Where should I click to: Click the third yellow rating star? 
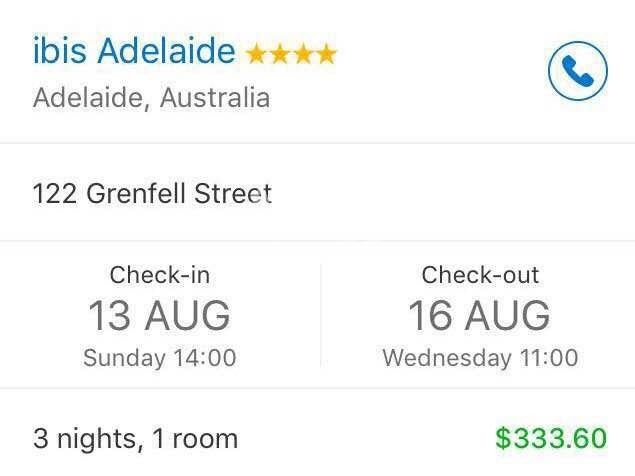pos(302,54)
